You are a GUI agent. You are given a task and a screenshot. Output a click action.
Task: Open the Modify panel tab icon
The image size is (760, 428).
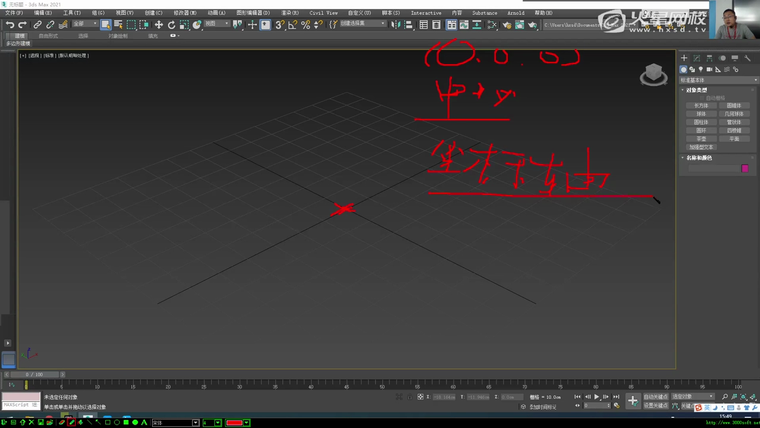[x=697, y=58]
